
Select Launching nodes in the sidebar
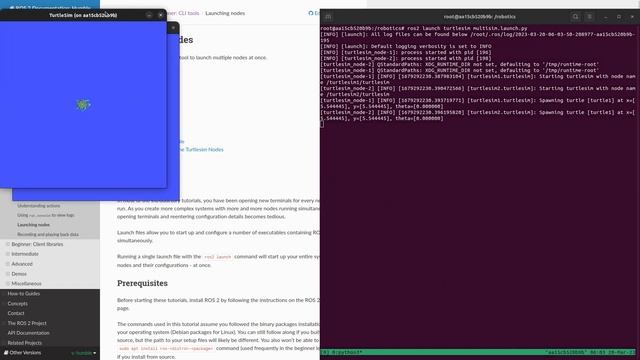tap(33, 225)
